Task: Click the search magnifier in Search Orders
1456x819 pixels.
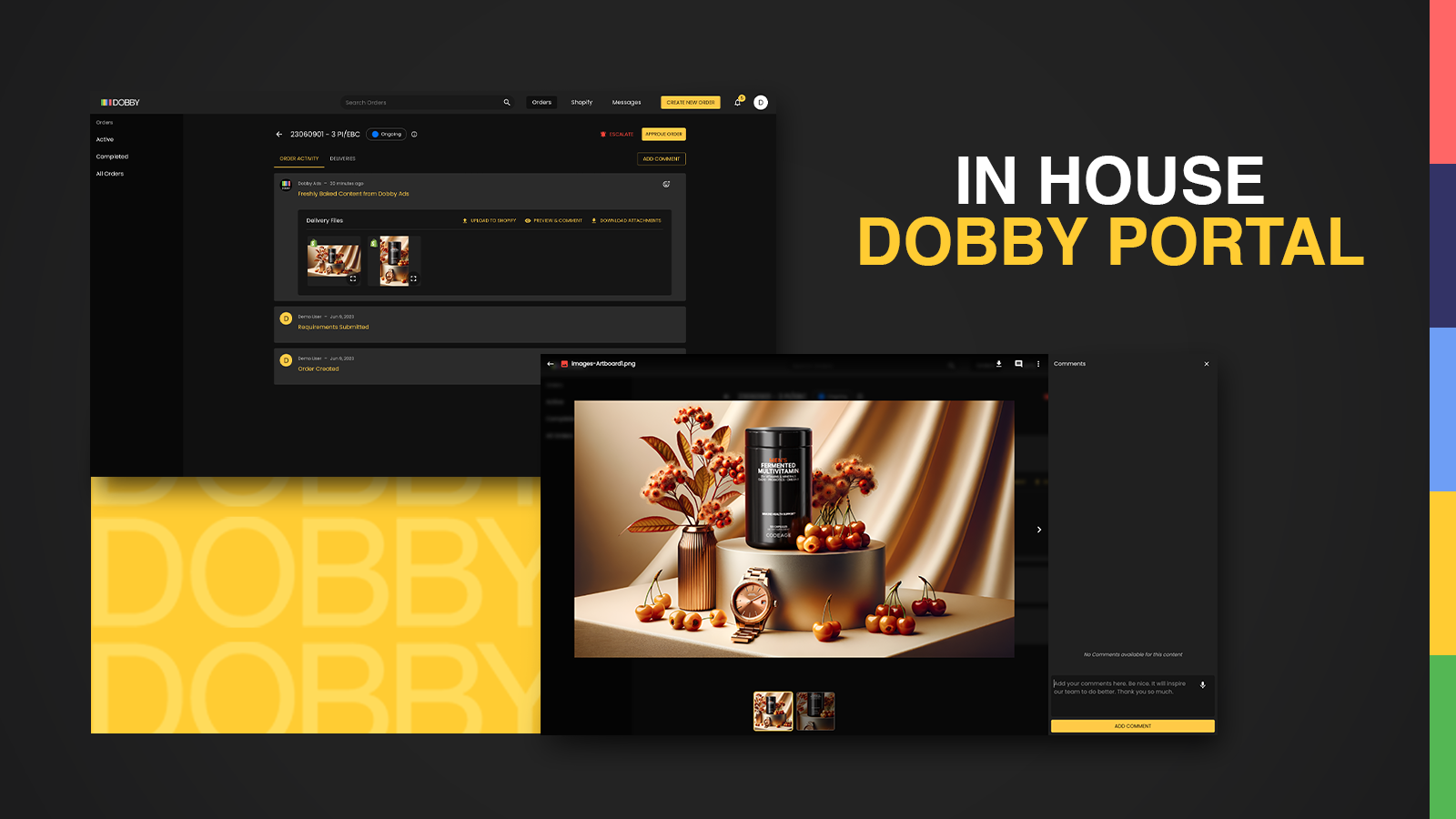Action: point(506,102)
